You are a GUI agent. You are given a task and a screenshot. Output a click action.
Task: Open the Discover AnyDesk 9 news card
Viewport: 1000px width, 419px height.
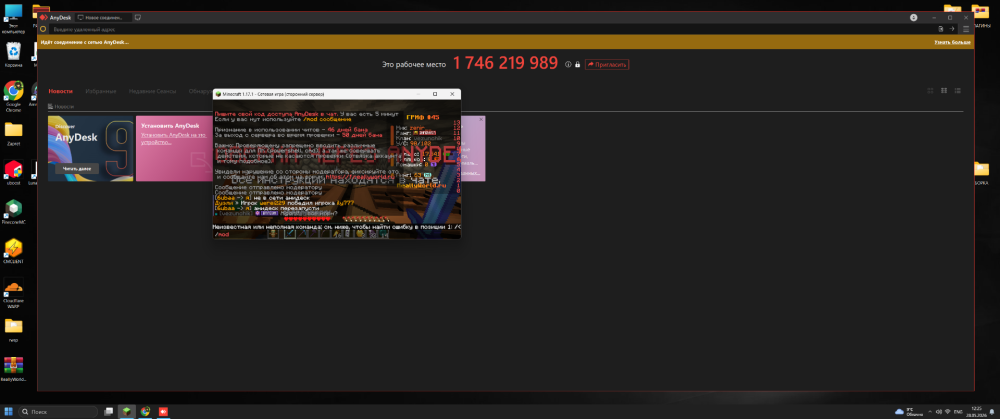pyautogui.click(x=91, y=149)
